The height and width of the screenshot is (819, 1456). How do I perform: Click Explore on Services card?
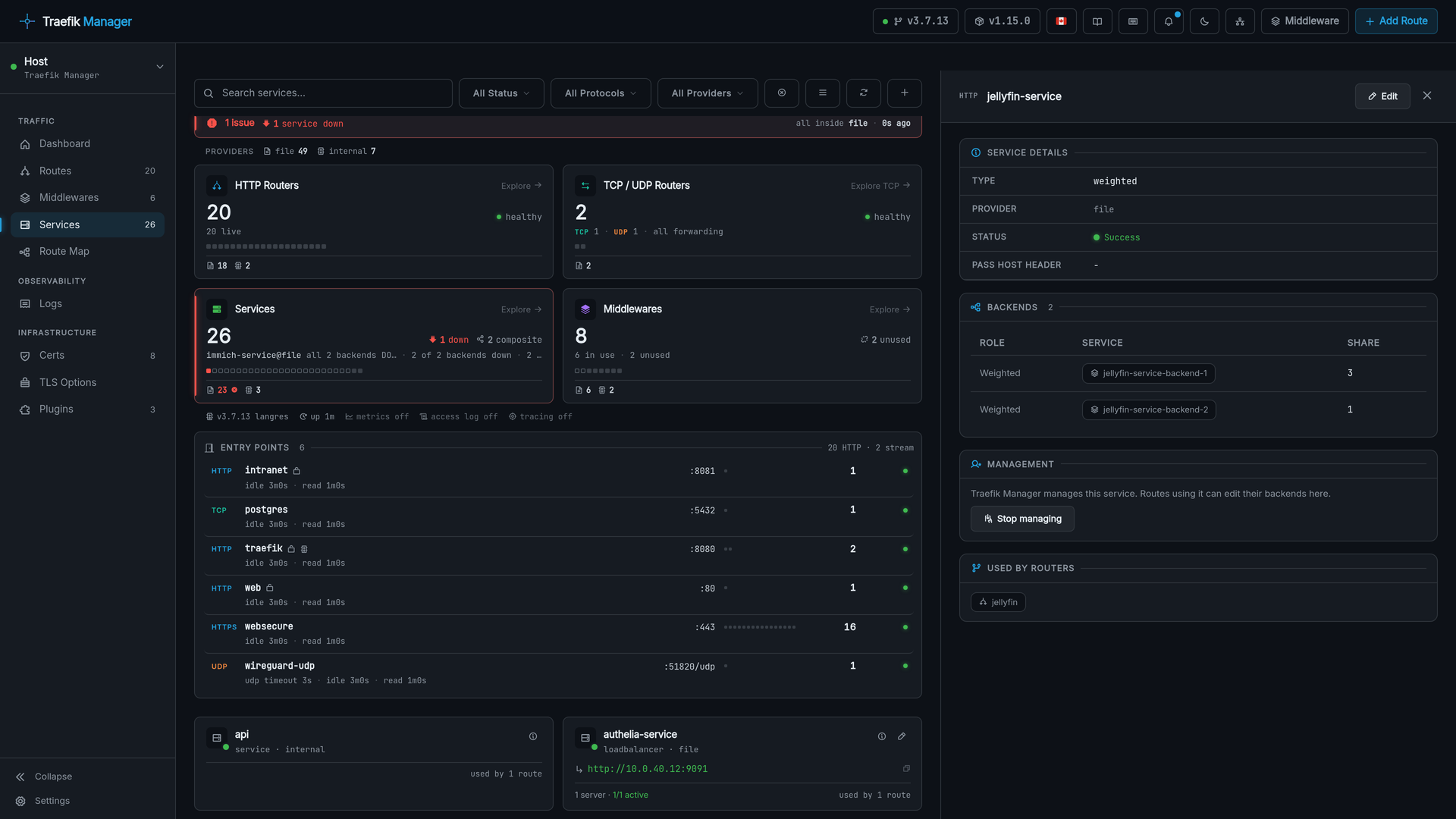click(521, 309)
